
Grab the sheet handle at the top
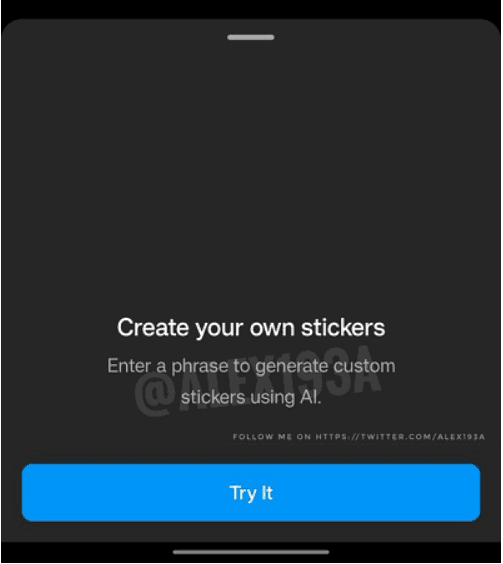[x=251, y=37]
